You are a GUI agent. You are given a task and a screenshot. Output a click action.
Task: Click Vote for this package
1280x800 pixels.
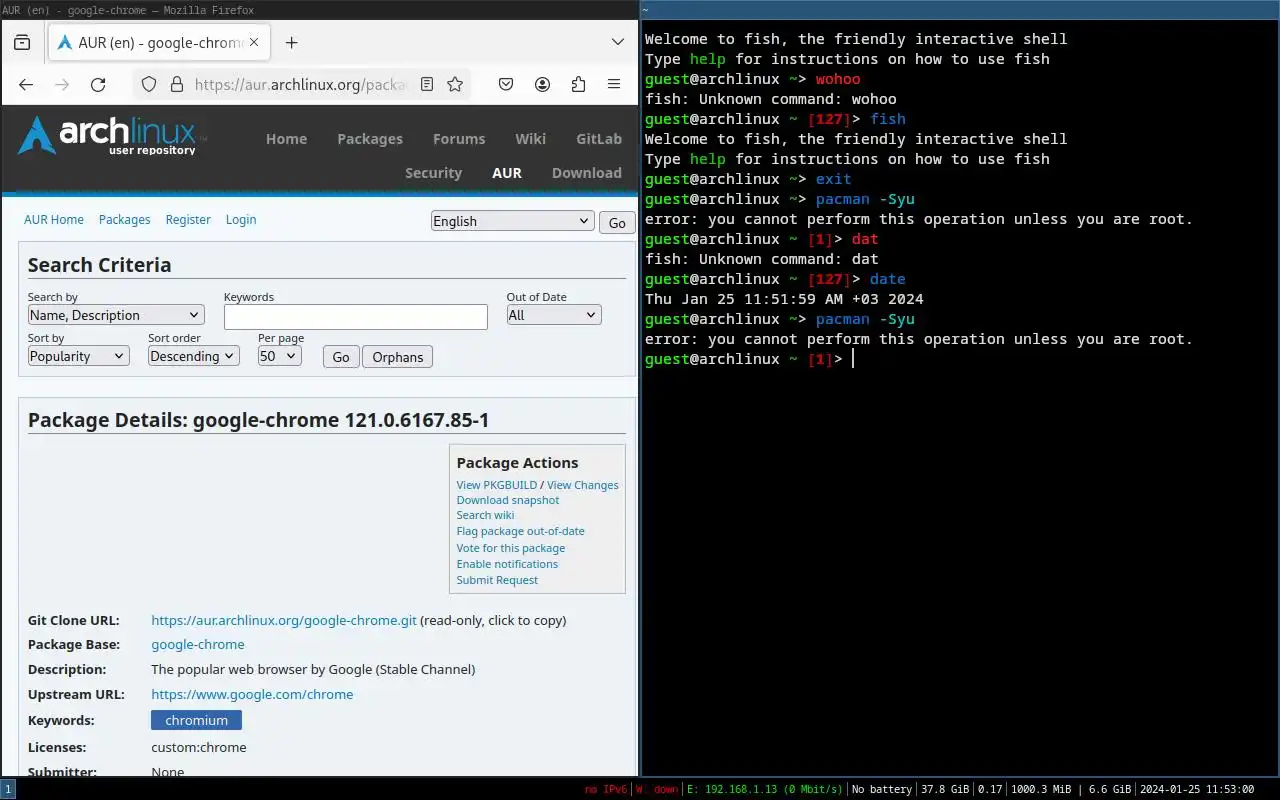[511, 548]
